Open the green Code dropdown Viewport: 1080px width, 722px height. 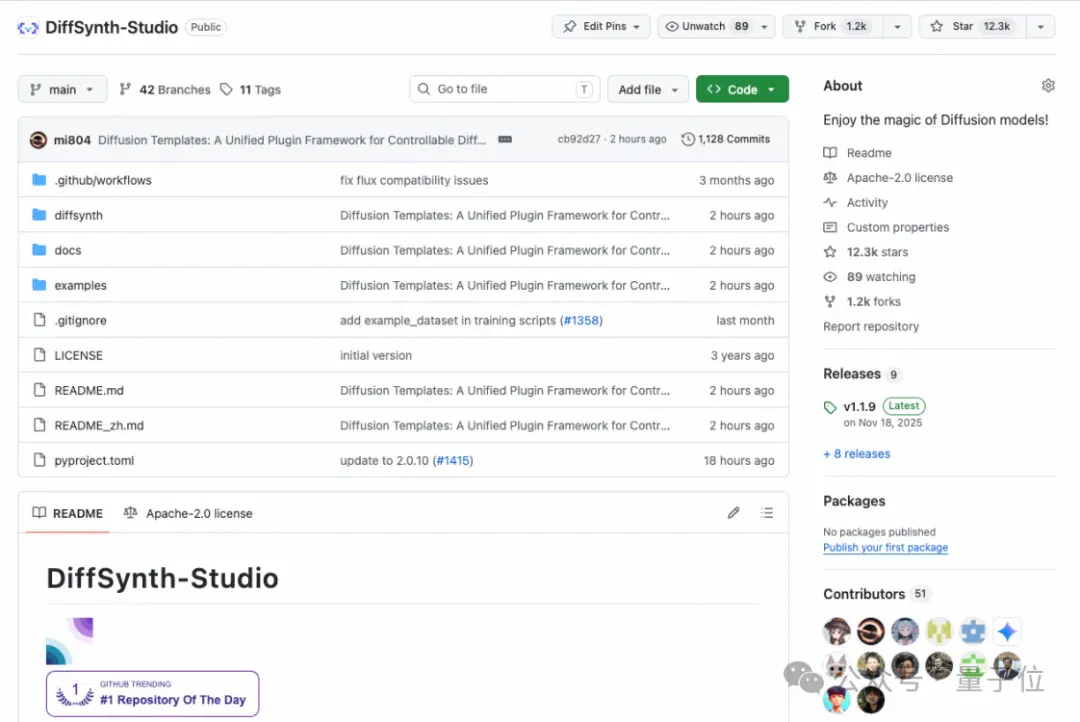742,89
